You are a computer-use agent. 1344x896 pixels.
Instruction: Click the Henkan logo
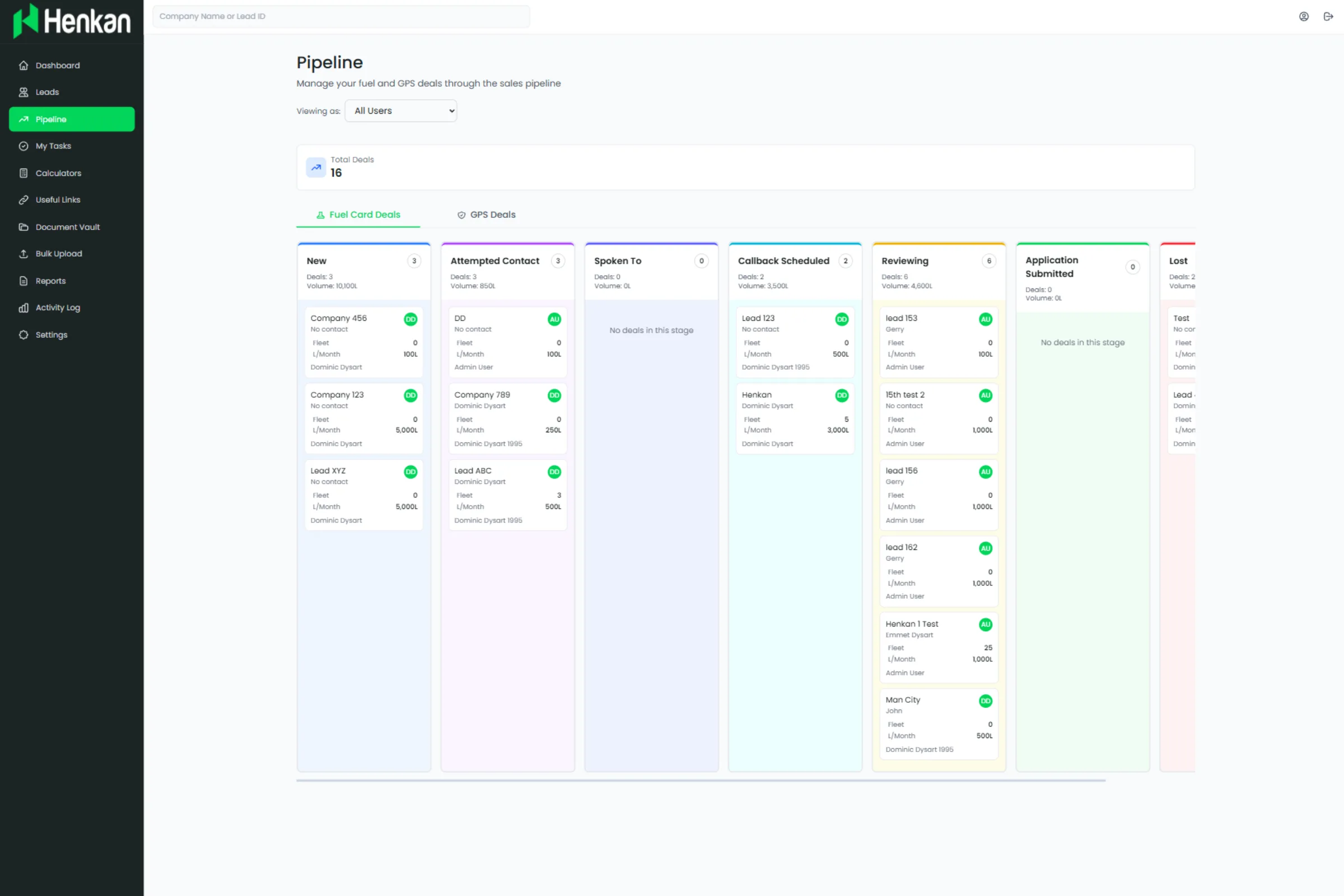(x=72, y=21)
